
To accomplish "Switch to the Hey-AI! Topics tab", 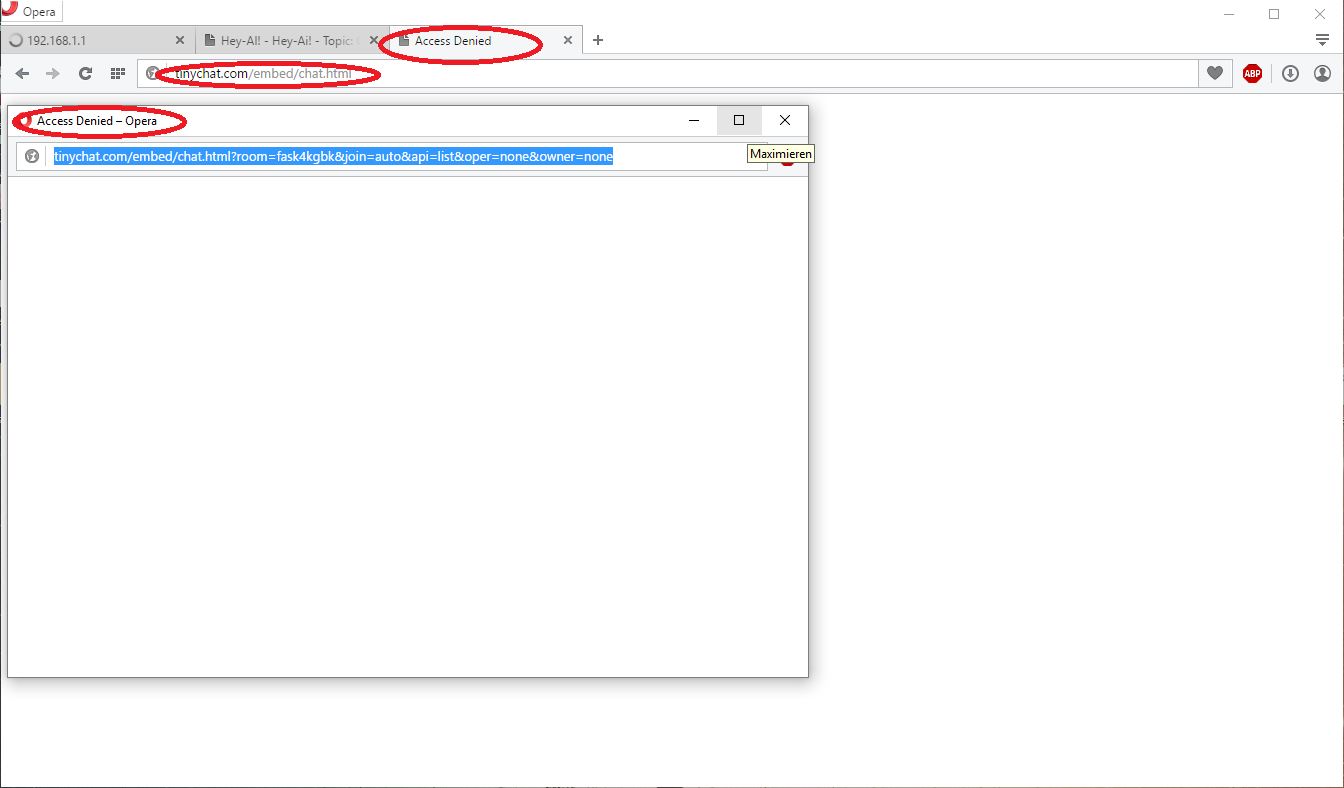I will 291,41.
